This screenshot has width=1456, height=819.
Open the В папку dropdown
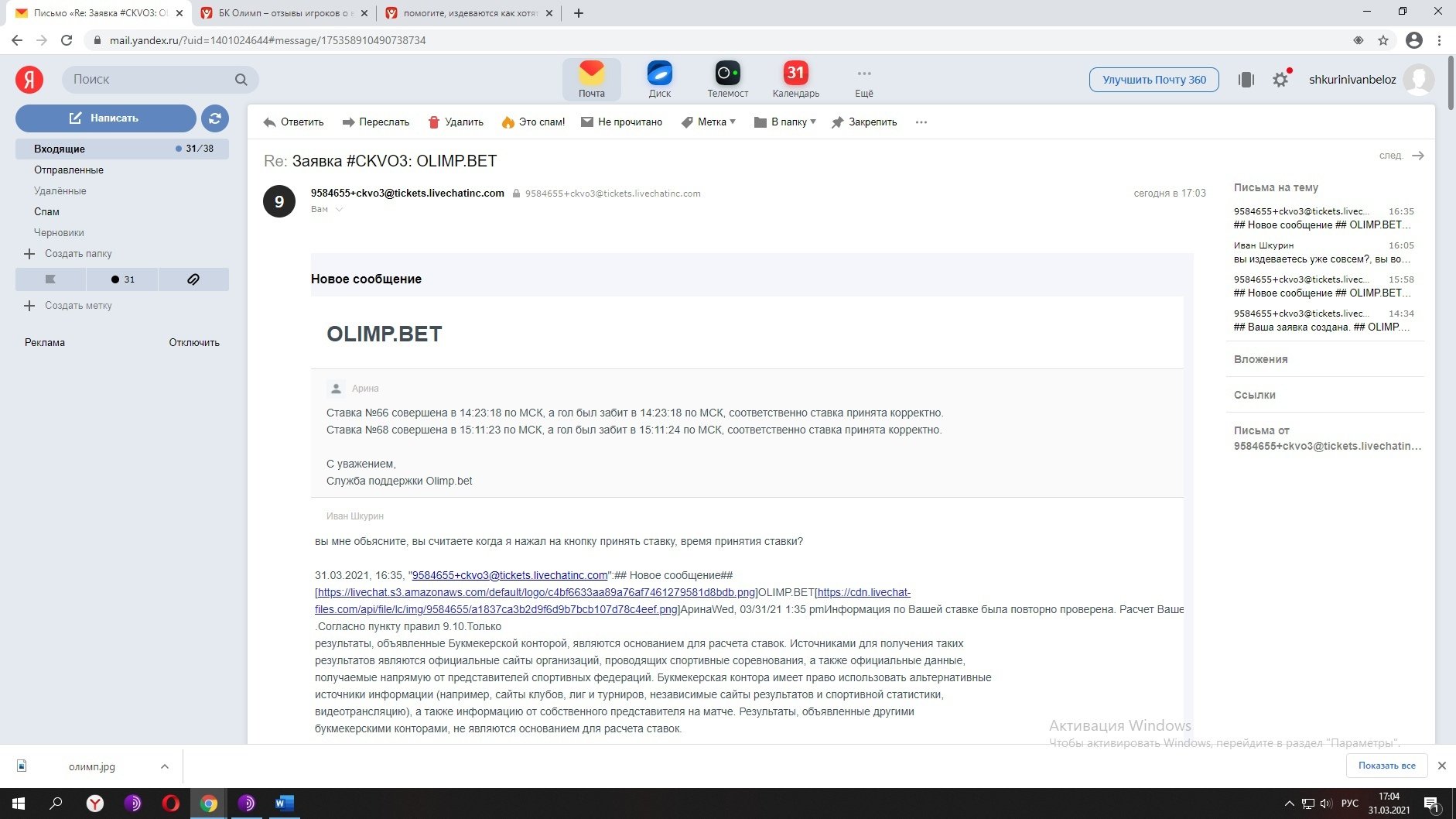pyautogui.click(x=785, y=122)
